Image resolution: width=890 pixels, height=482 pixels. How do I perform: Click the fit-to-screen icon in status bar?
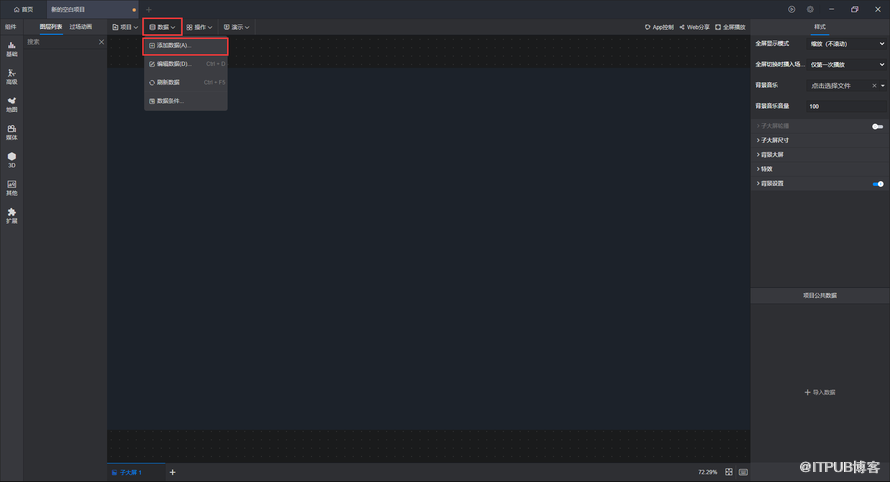pos(729,472)
